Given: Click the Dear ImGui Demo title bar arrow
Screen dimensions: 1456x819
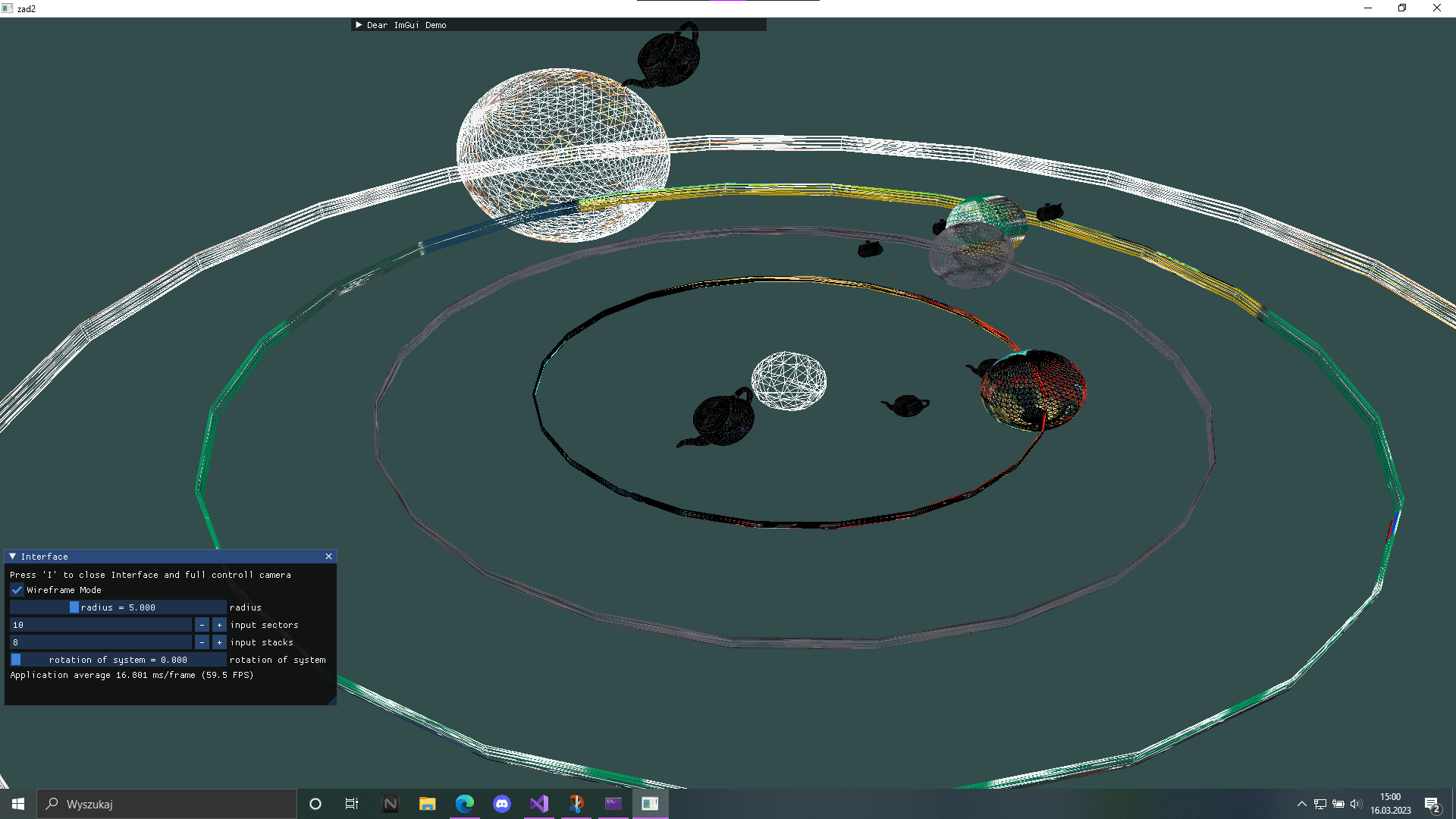Looking at the screenshot, I should click(x=359, y=25).
